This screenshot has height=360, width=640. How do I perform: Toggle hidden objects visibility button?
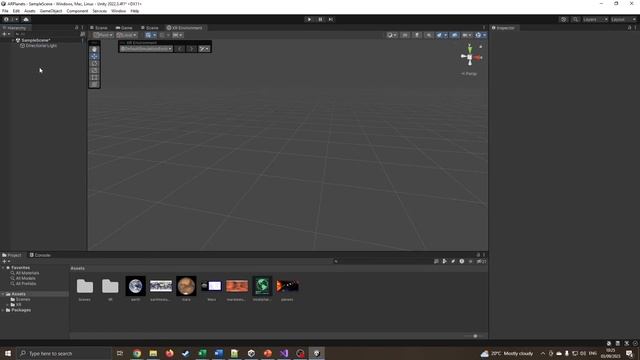tap(454, 35)
